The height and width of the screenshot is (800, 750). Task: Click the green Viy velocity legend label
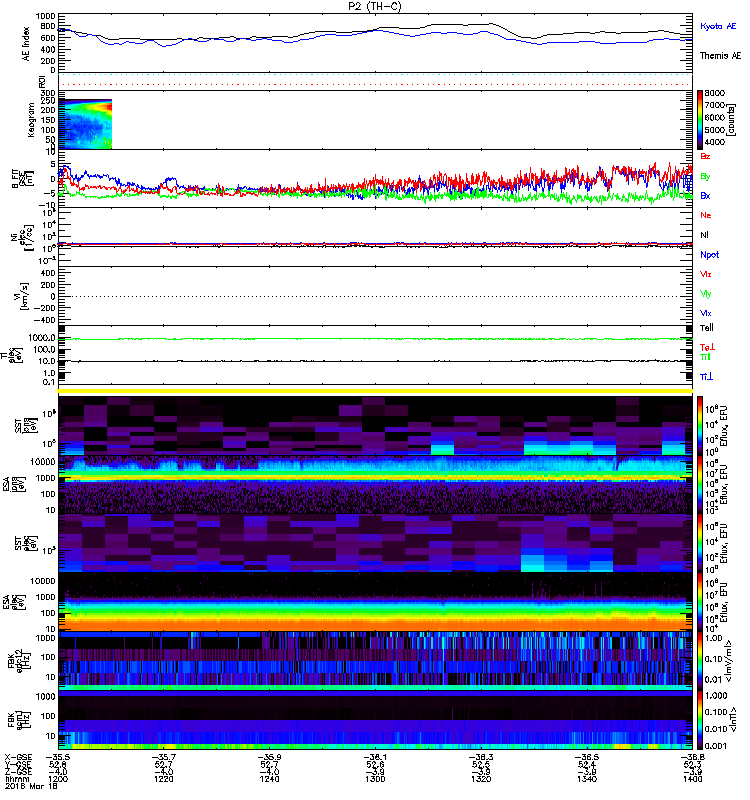click(706, 294)
